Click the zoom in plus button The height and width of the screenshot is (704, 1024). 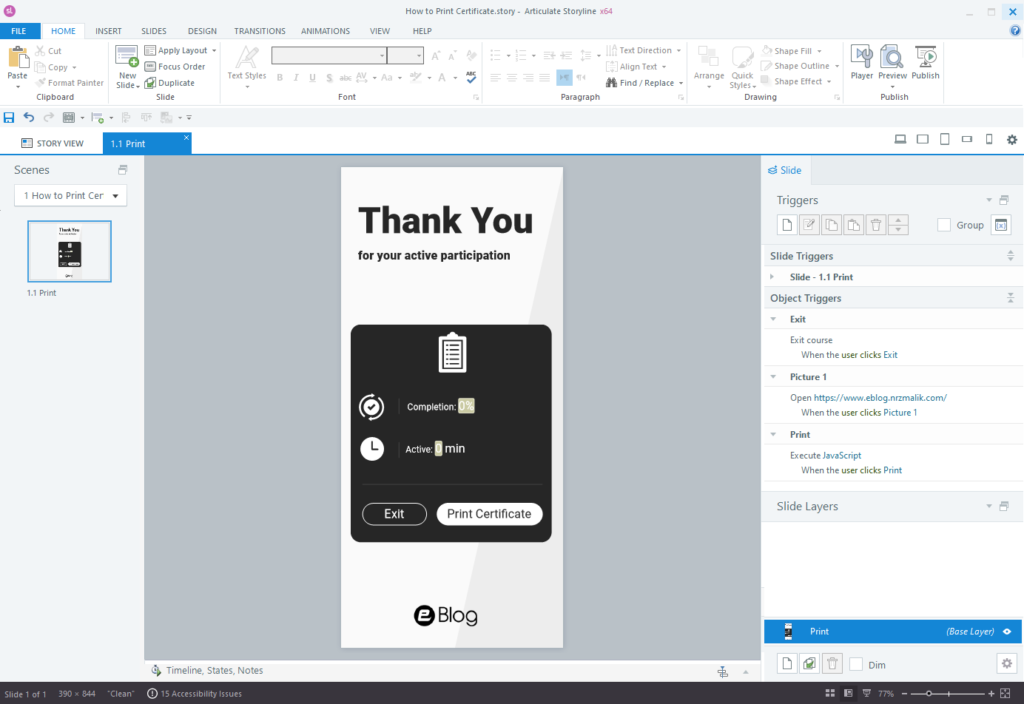(991, 694)
